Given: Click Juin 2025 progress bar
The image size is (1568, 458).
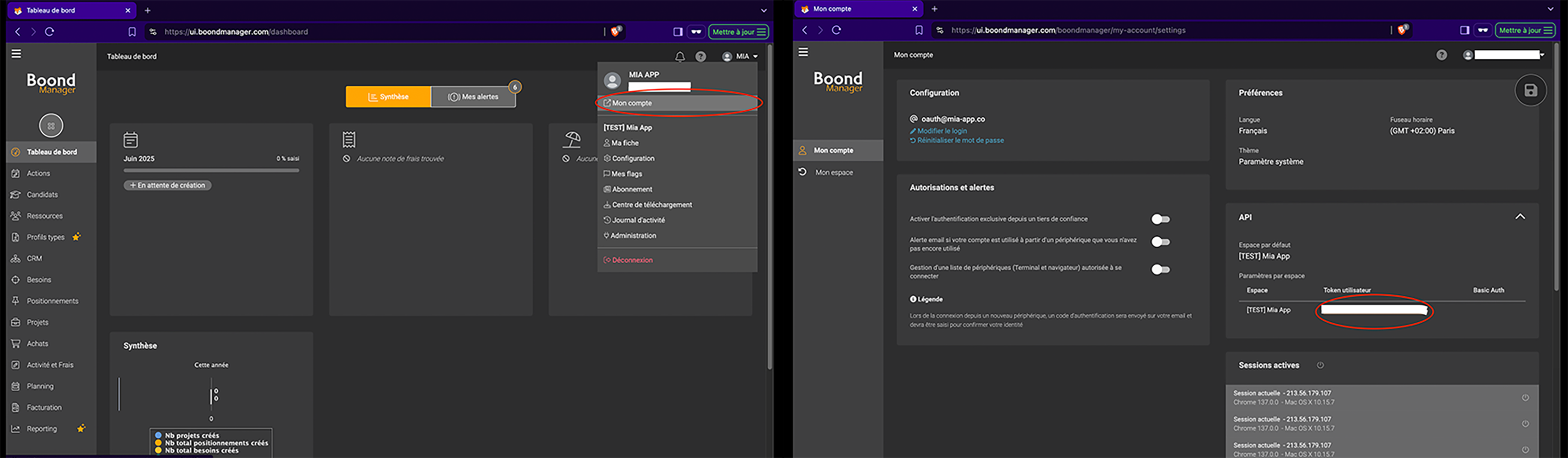Looking at the screenshot, I should point(211,170).
